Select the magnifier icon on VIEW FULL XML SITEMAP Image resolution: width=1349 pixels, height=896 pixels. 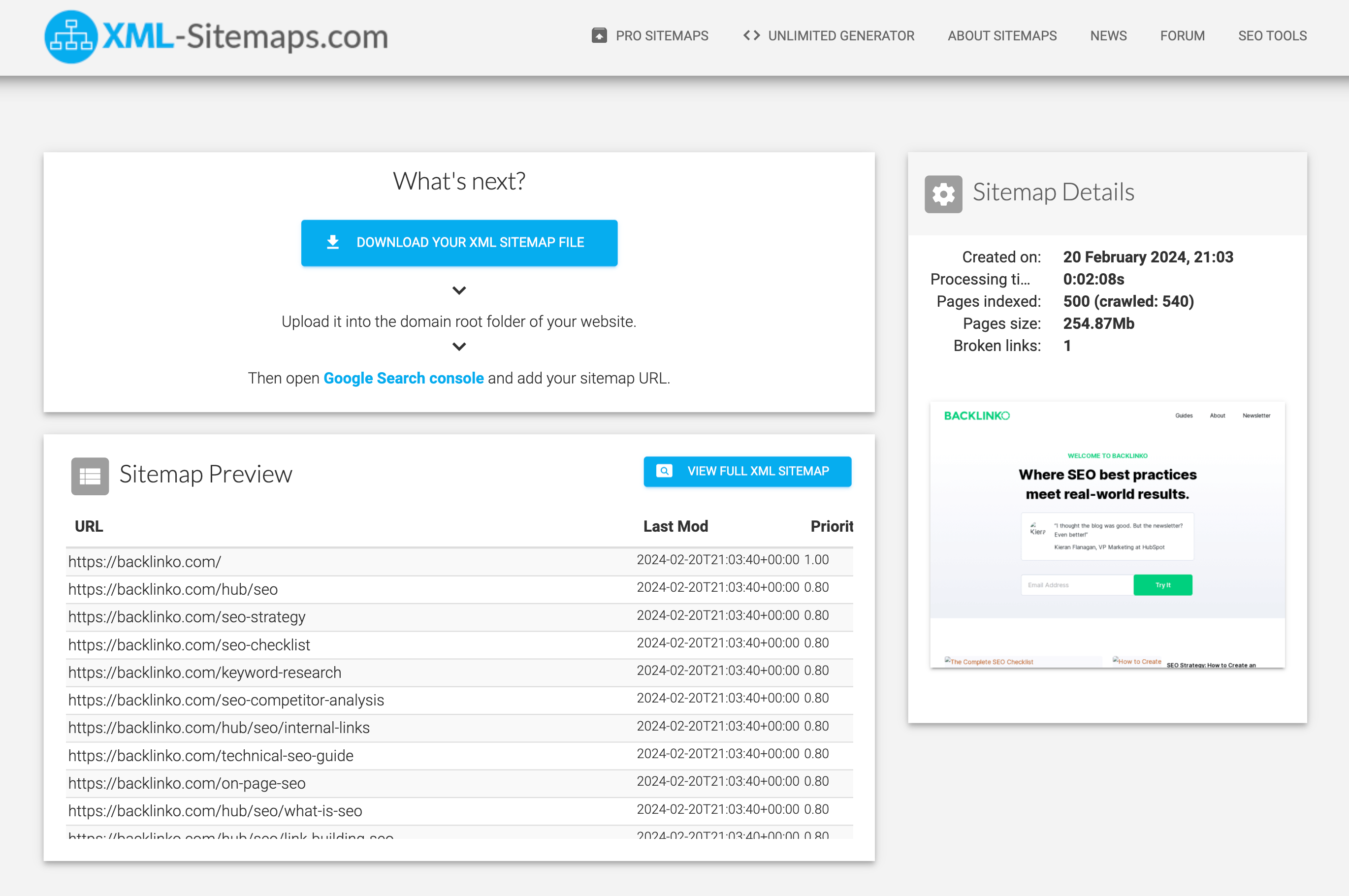[664, 471]
